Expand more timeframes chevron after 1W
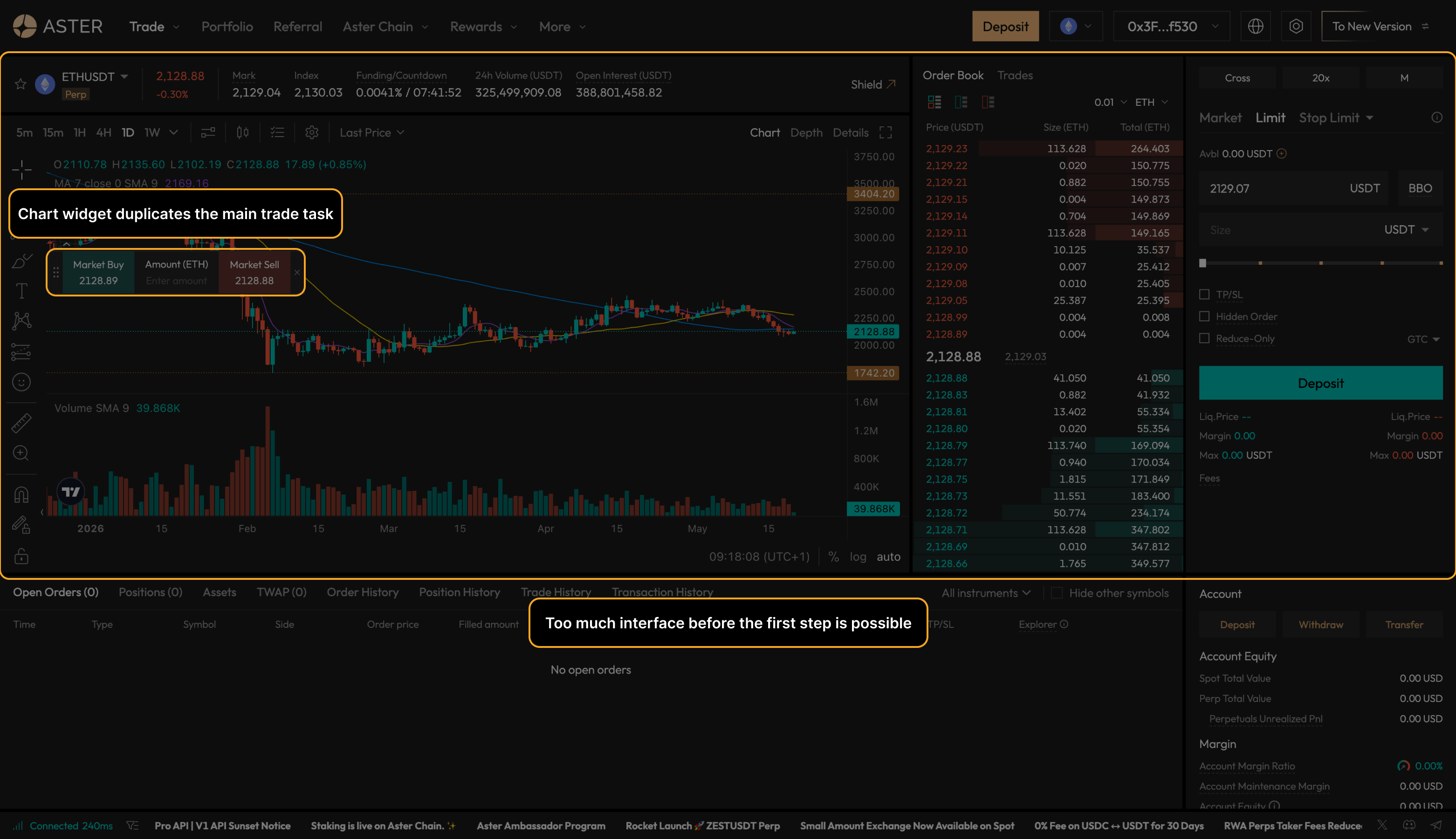This screenshot has width=1456, height=839. (x=173, y=132)
